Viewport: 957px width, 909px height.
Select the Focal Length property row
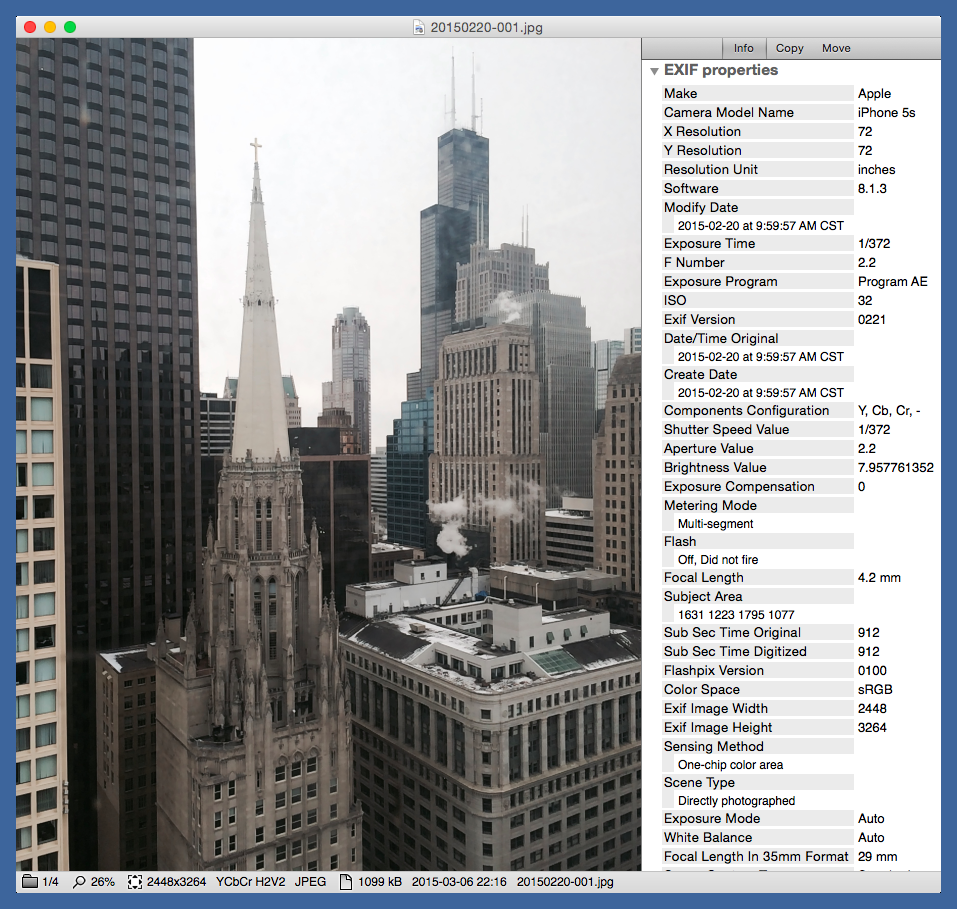[x=703, y=578]
